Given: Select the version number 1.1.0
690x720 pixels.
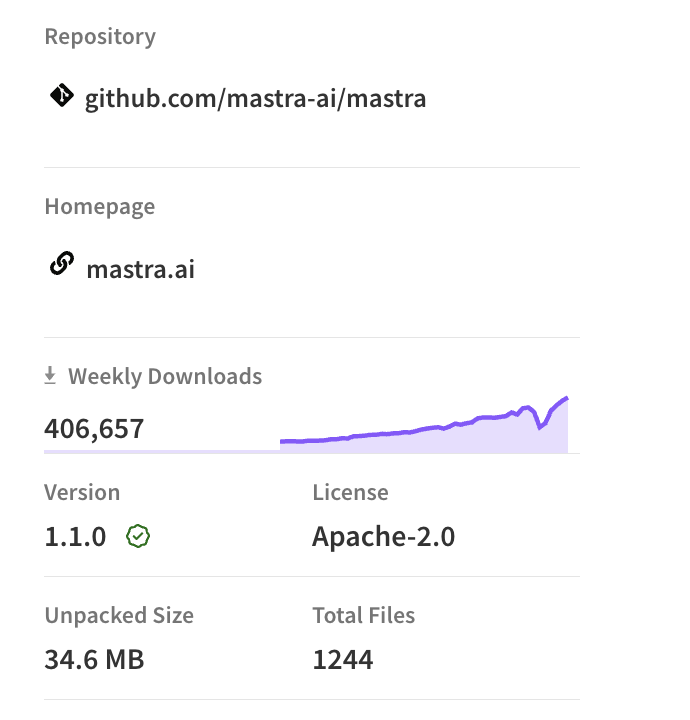Looking at the screenshot, I should [75, 537].
